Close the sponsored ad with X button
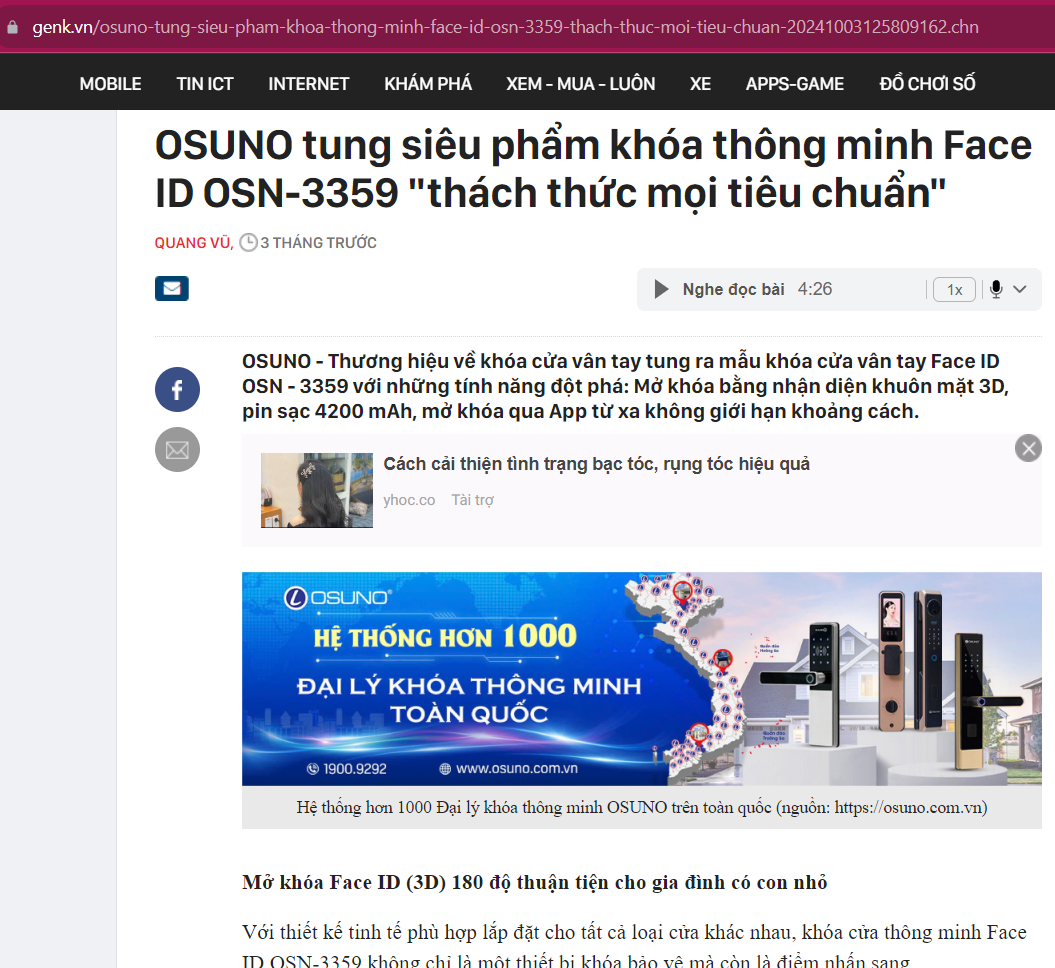 [1028, 448]
